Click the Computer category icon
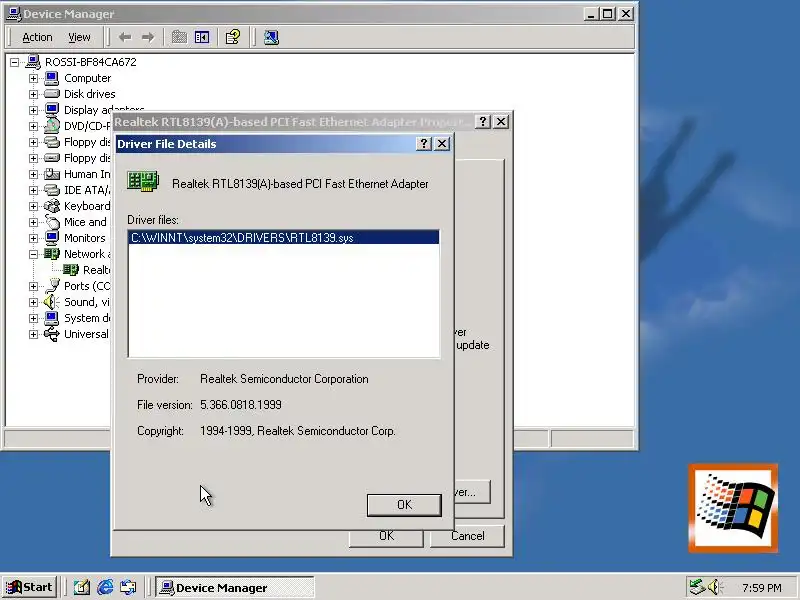Screen dimensions: 800x600 coord(52,78)
